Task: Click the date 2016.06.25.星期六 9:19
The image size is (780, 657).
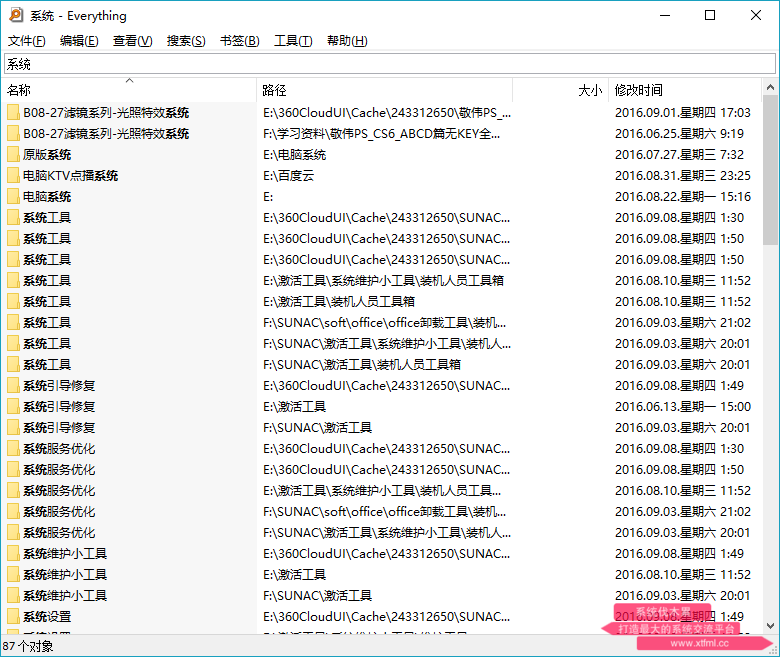Action: (x=679, y=133)
